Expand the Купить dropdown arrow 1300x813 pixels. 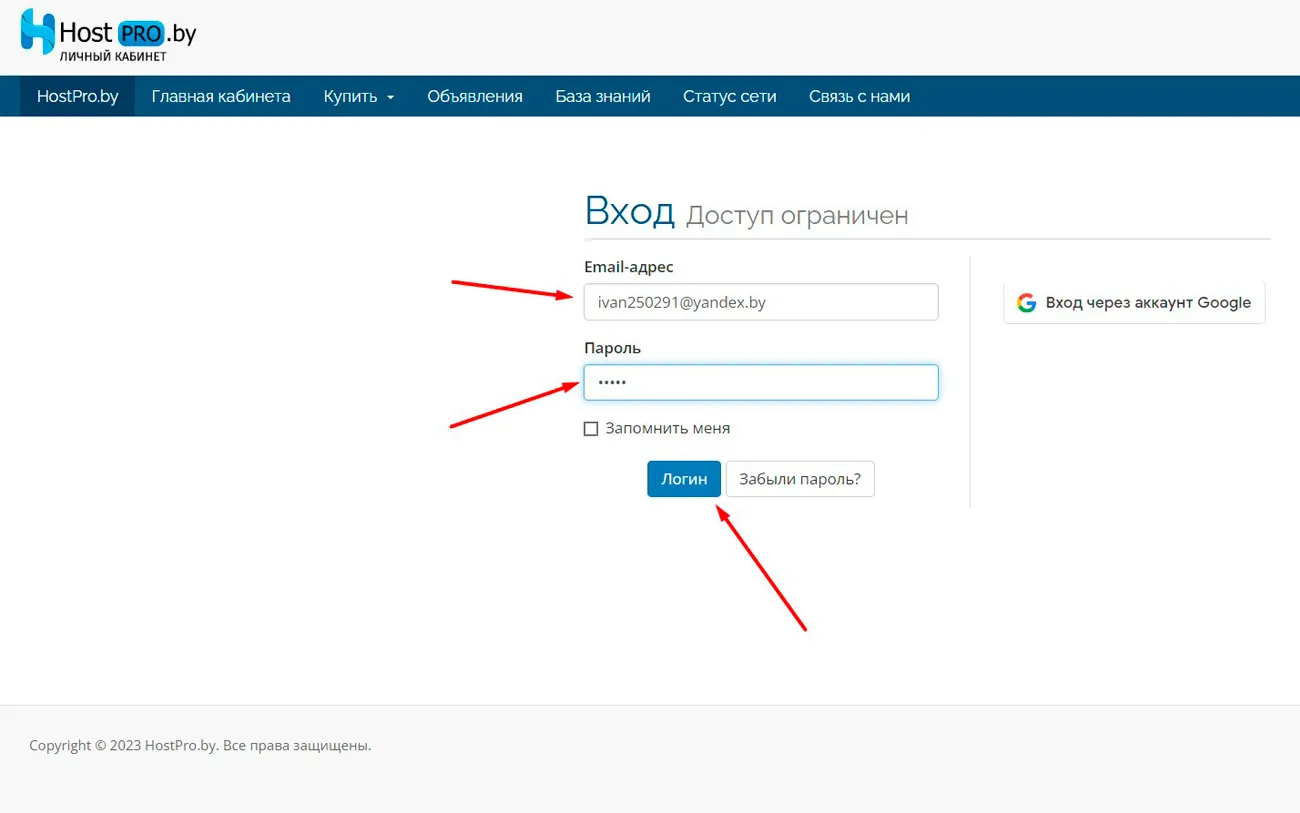click(x=390, y=98)
